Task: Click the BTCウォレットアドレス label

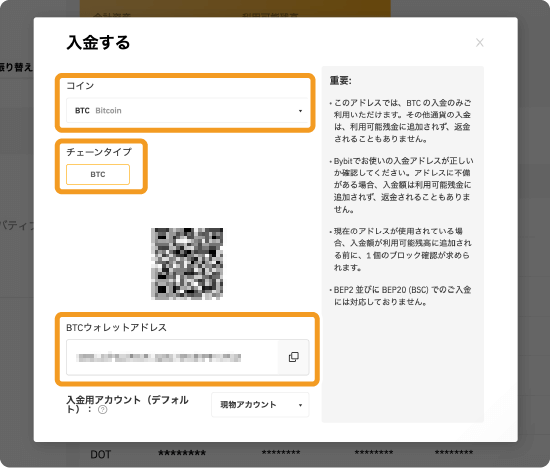Action: (116, 327)
